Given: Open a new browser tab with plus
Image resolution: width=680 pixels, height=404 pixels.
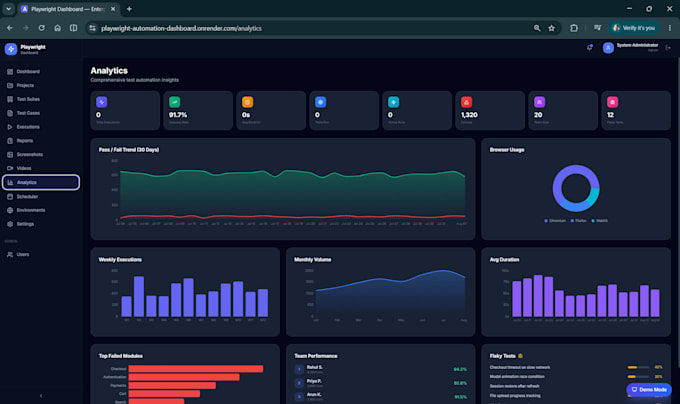Looking at the screenshot, I should tap(129, 9).
